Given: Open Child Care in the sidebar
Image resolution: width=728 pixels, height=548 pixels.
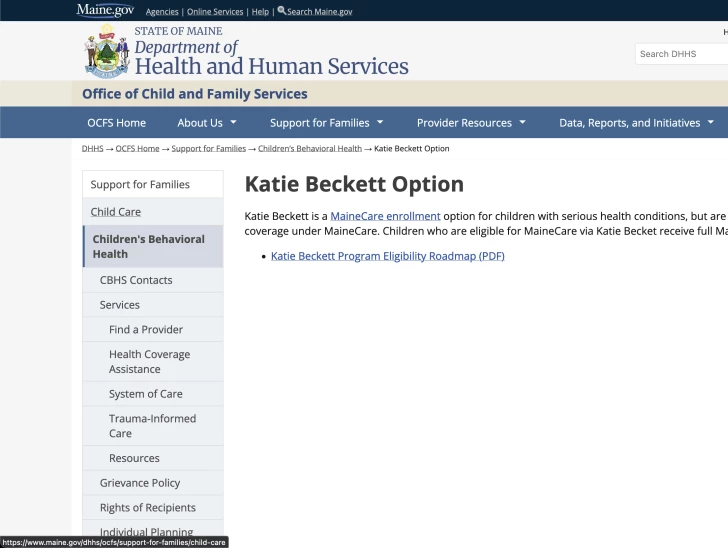Looking at the screenshot, I should click(x=116, y=212).
